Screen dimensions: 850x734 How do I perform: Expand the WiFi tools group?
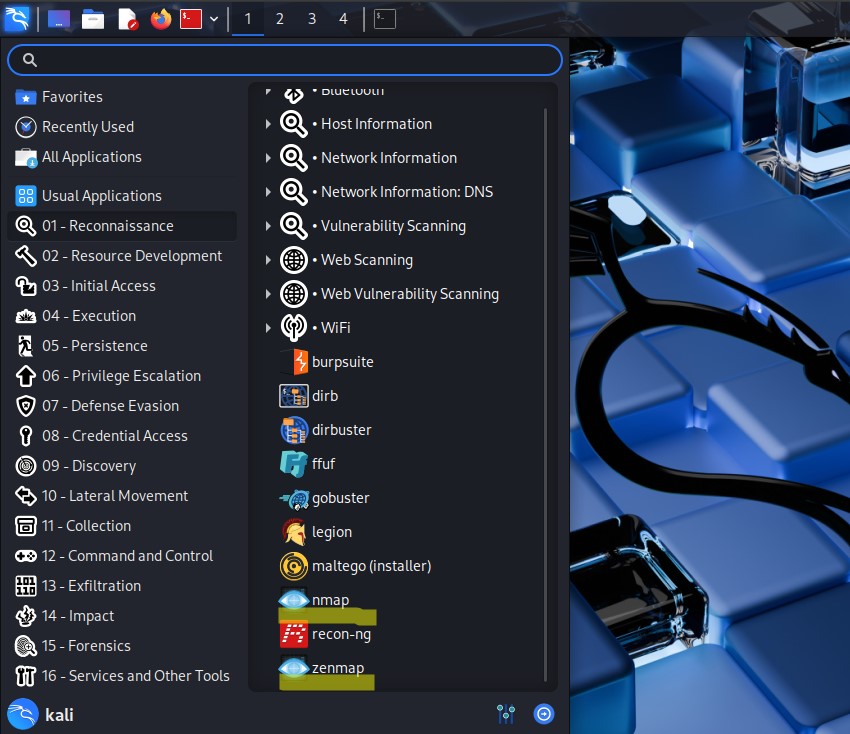point(268,328)
